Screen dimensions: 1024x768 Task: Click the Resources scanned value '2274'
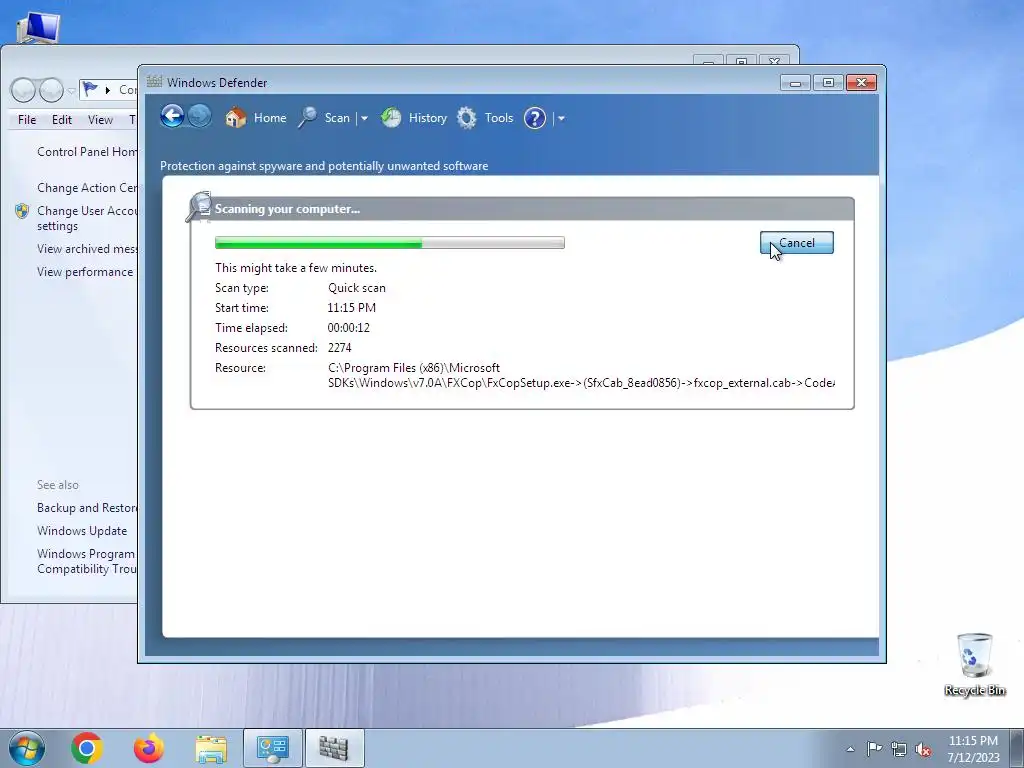340,348
